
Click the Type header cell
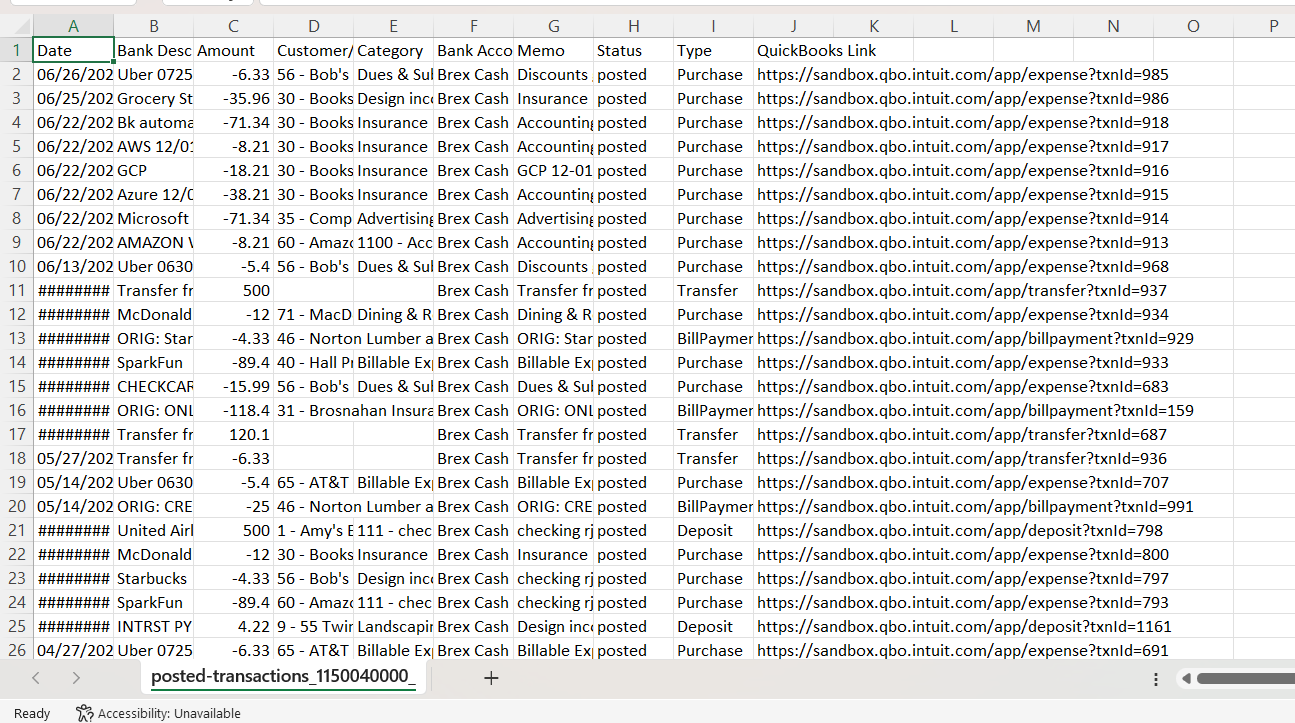point(713,50)
